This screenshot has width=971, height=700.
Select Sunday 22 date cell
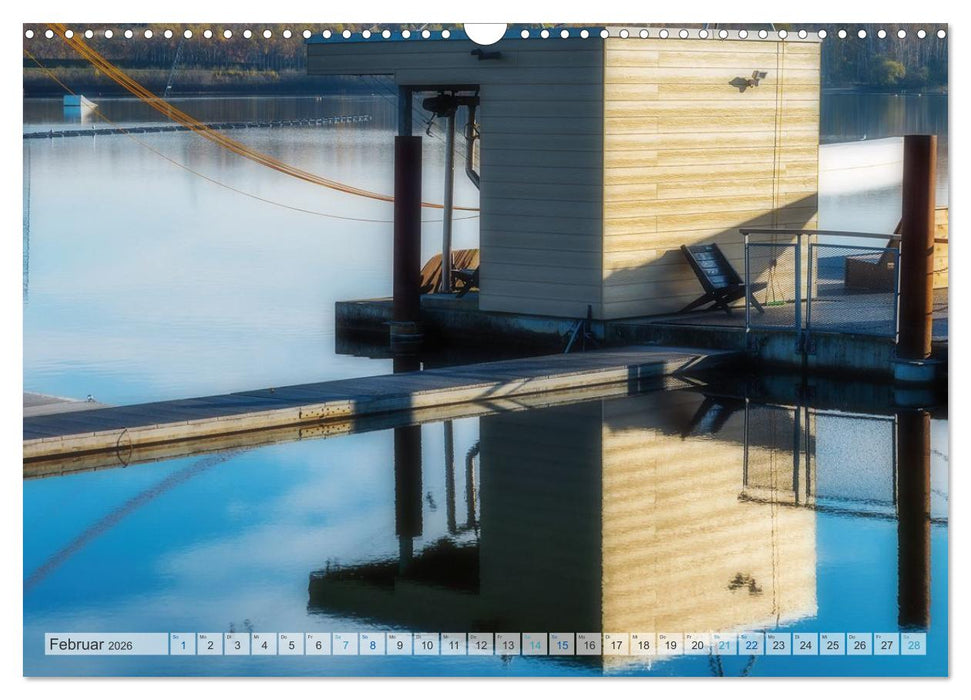point(750,645)
